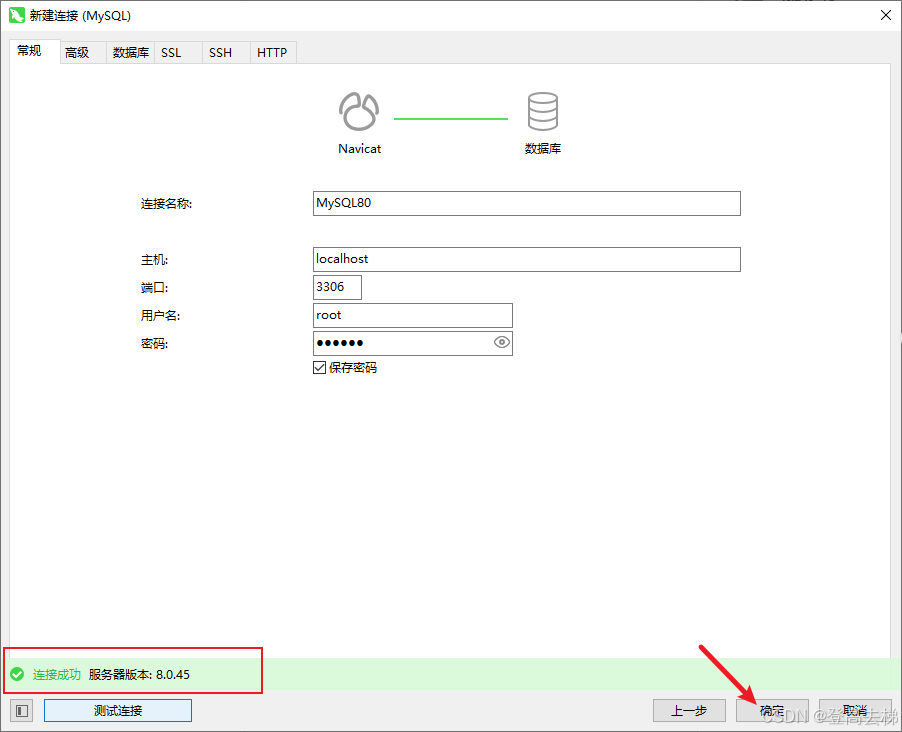Toggle the side panel icon at bottom-left
Image resolution: width=902 pixels, height=732 pixels.
[22, 711]
